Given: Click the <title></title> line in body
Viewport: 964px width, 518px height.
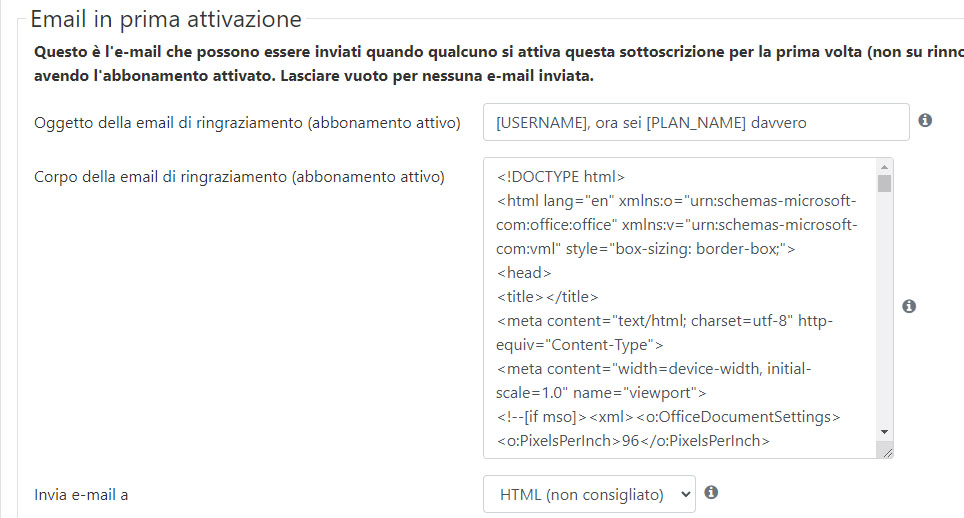Looking at the screenshot, I should [x=547, y=297].
